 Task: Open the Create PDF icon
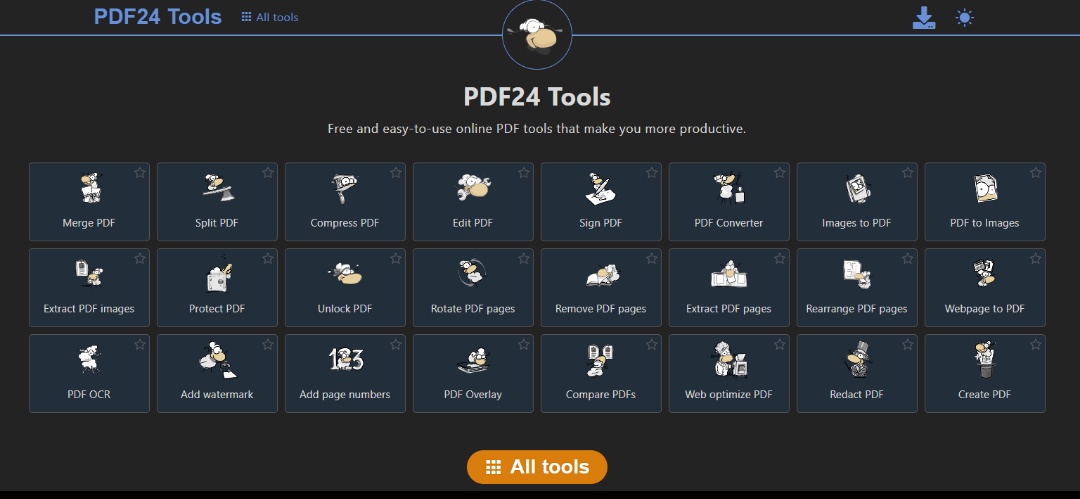(985, 359)
